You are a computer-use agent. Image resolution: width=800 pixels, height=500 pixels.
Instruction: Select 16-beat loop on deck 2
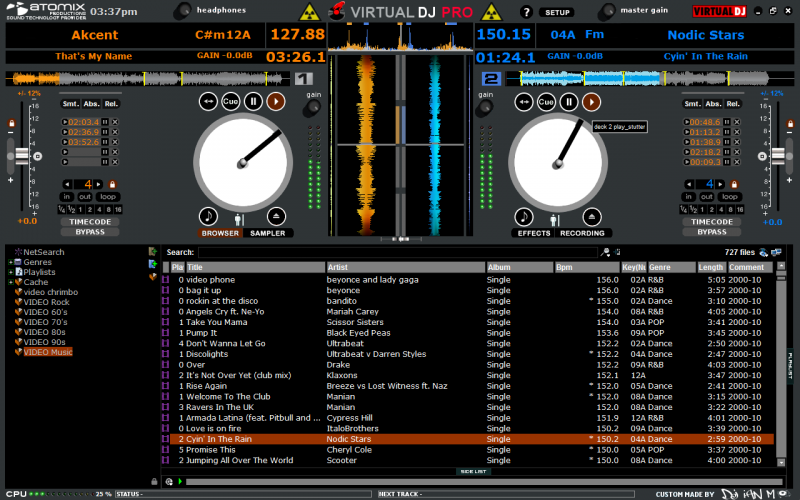coord(739,210)
